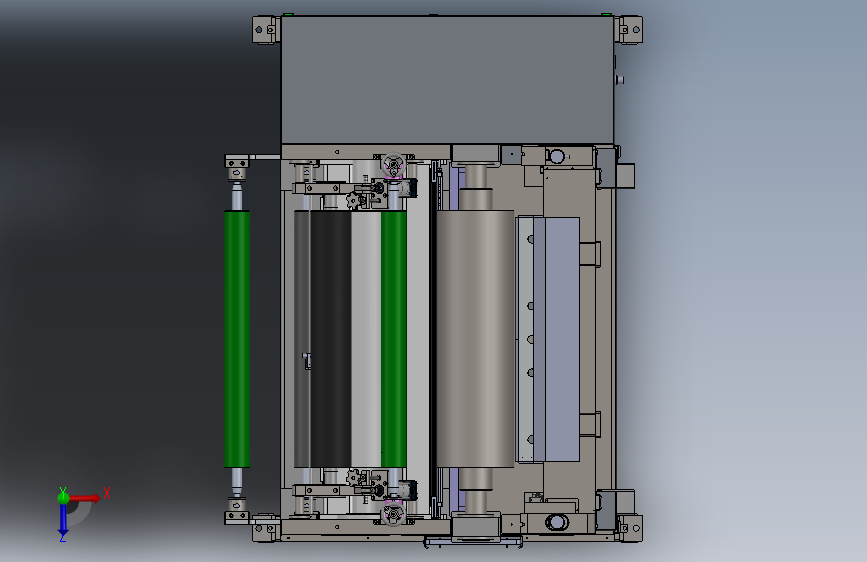Select the top-right corner mounting bracket
Screen dimensions: 867x562
(x=629, y=29)
